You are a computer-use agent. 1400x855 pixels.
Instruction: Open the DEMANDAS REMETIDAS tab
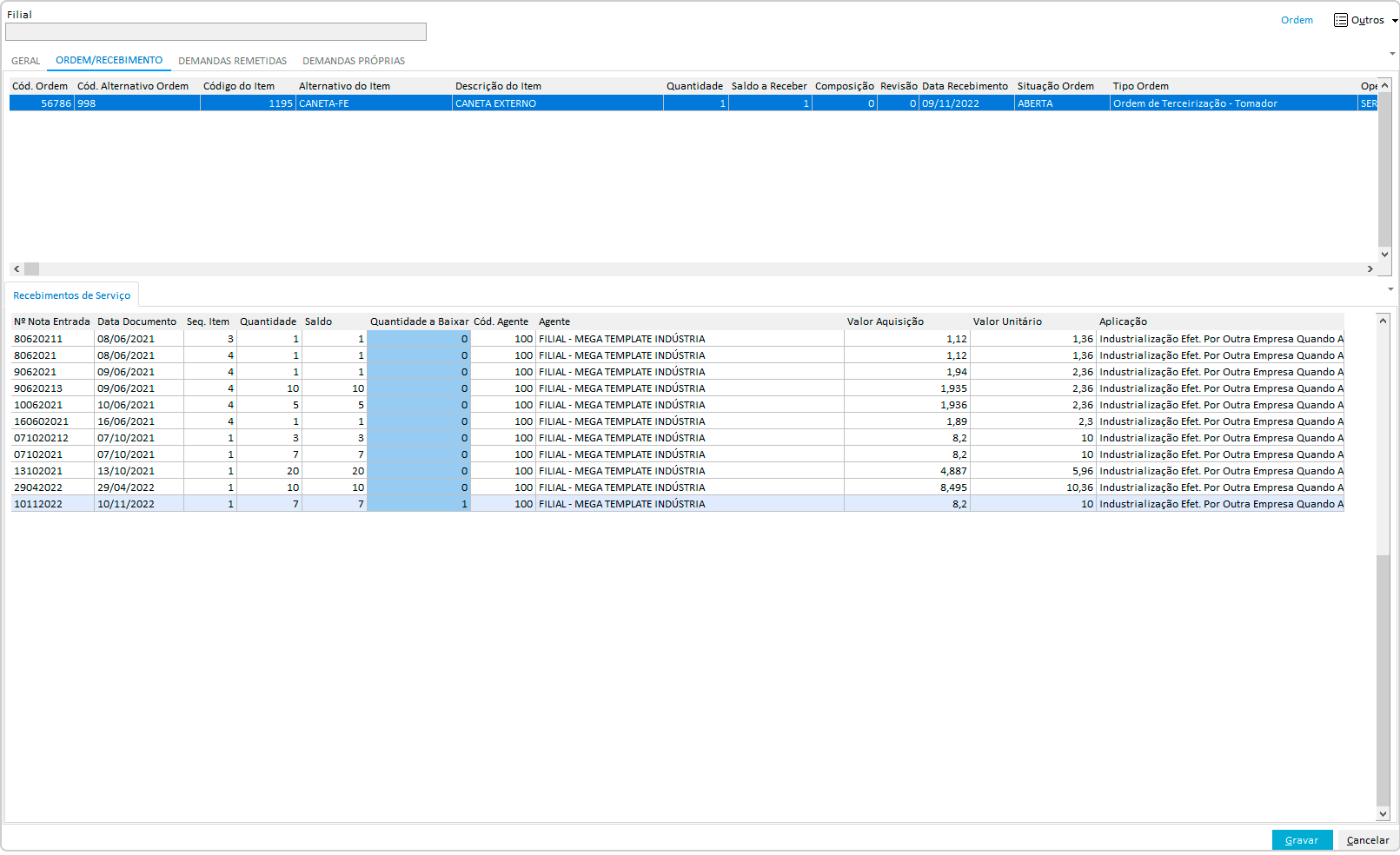pyautogui.click(x=232, y=61)
